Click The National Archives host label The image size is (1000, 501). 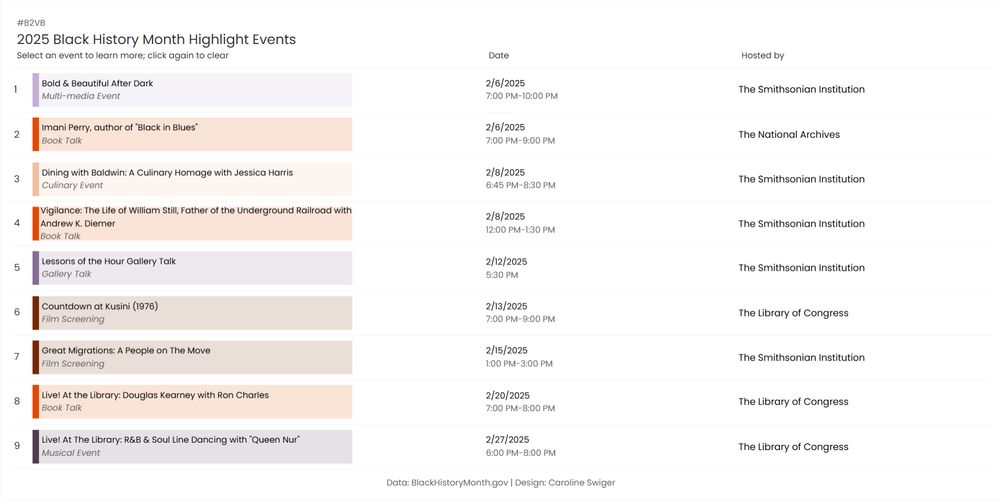pyautogui.click(x=789, y=135)
